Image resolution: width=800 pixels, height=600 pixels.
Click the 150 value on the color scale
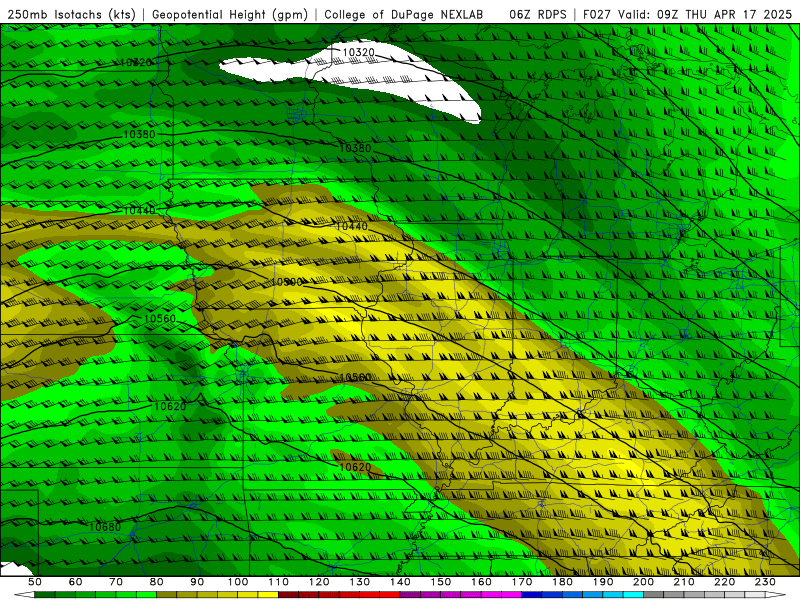(441, 582)
